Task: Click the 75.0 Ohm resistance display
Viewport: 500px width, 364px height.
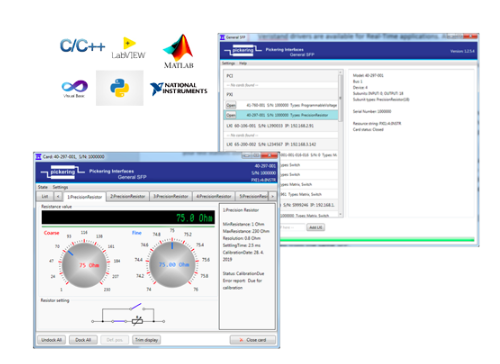Action: tap(128, 217)
